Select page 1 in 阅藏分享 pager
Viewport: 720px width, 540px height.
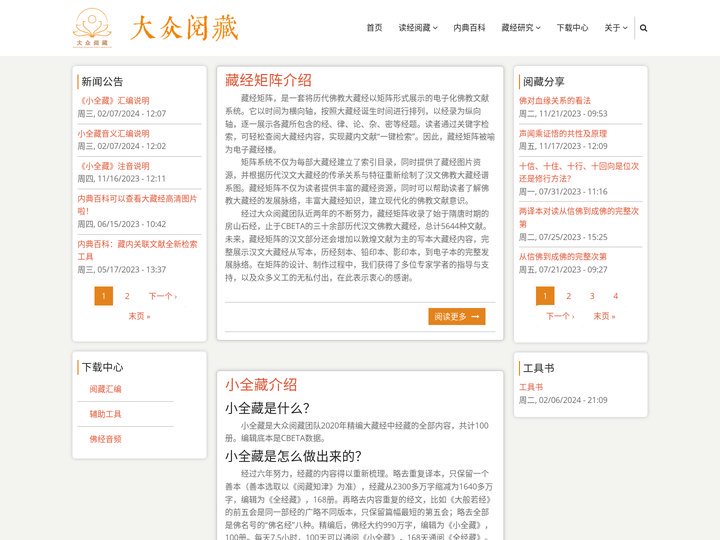tap(545, 296)
